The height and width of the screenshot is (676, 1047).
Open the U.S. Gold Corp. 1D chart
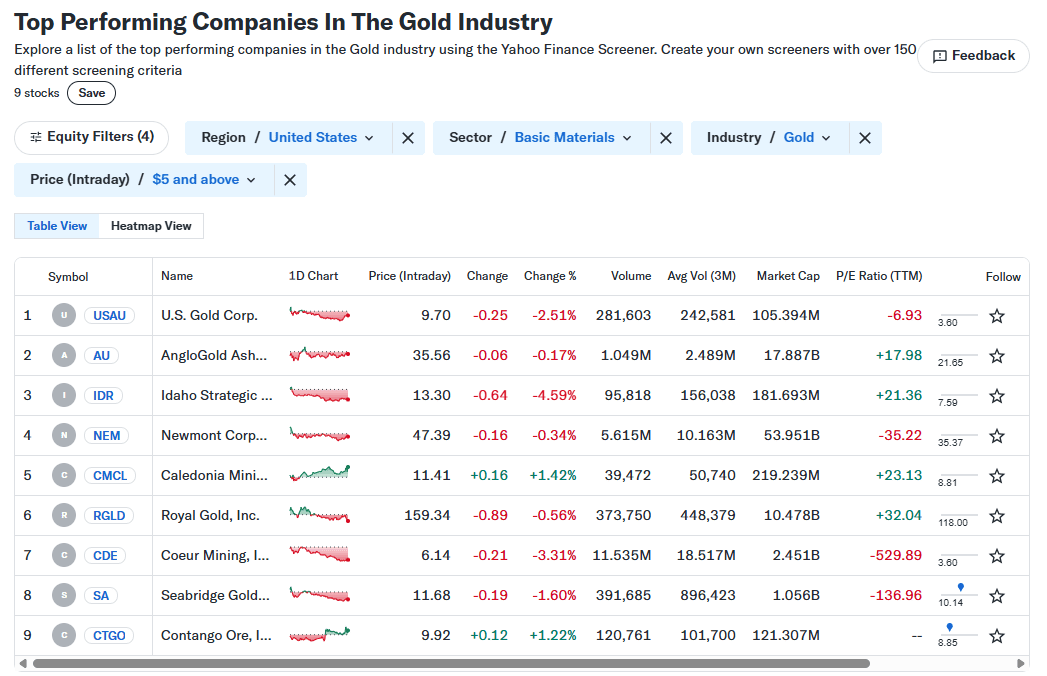click(320, 314)
